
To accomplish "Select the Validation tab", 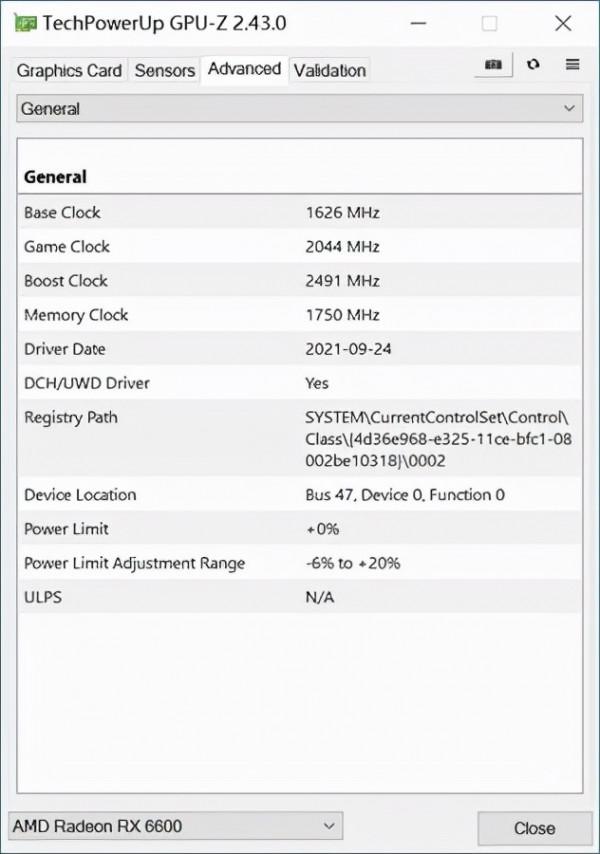I will point(329,70).
